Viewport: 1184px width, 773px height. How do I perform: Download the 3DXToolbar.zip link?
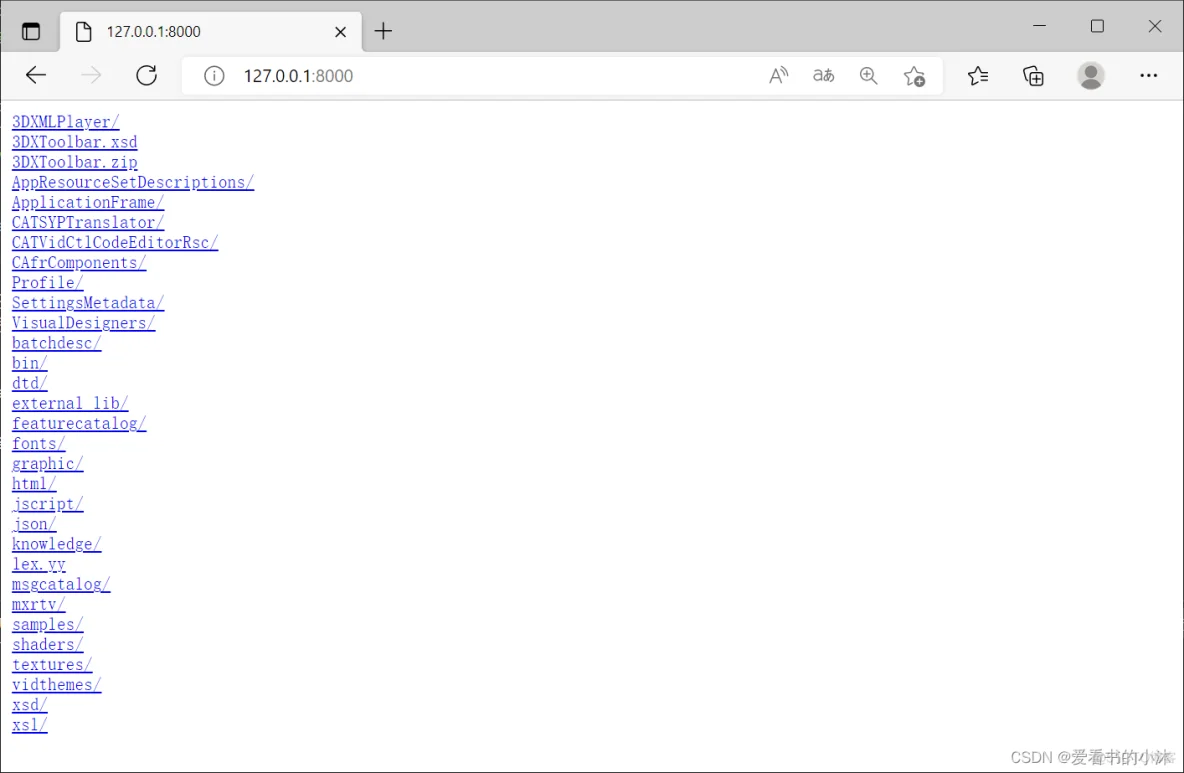[x=75, y=162]
